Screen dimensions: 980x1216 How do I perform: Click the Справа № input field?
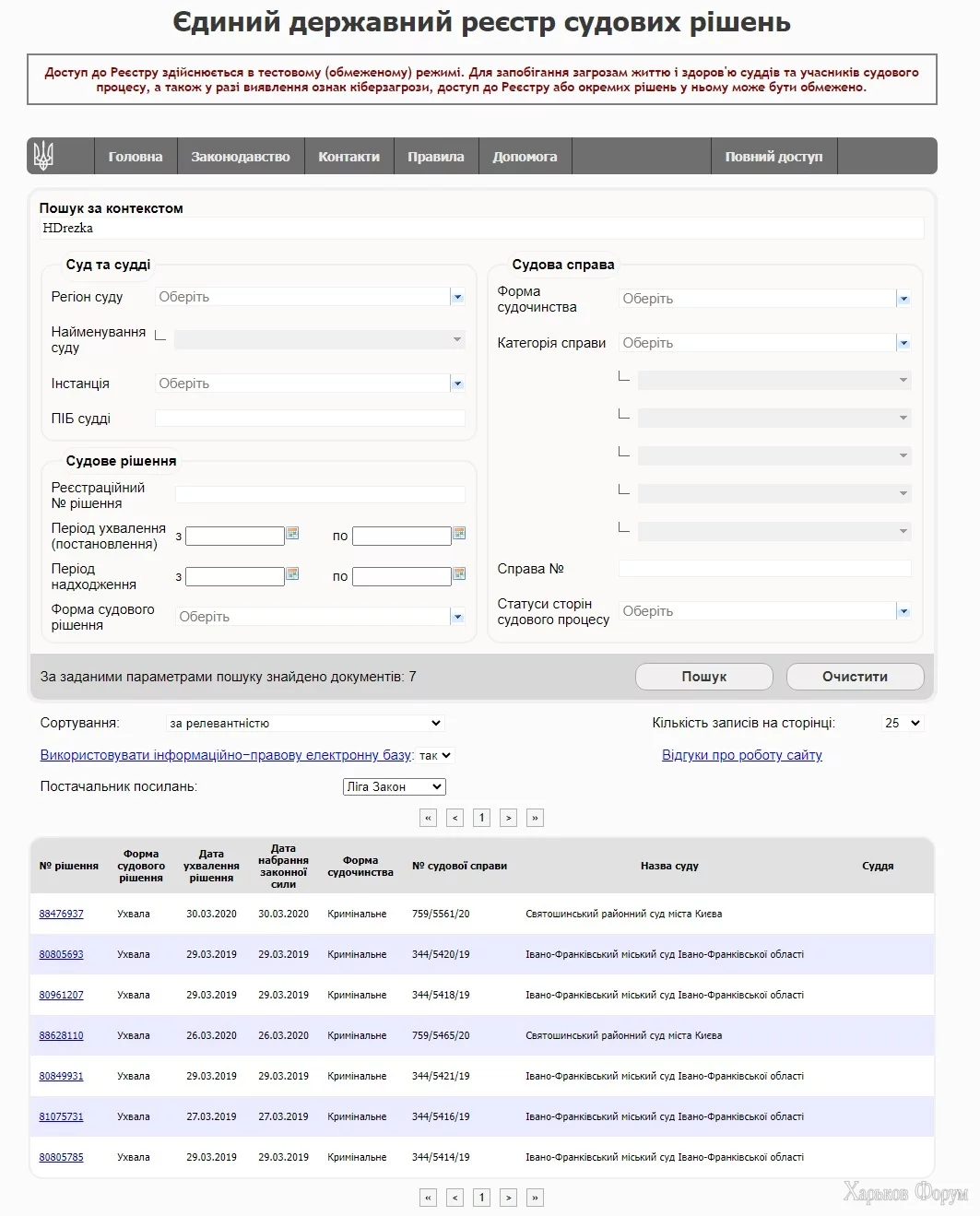pyautogui.click(x=765, y=569)
